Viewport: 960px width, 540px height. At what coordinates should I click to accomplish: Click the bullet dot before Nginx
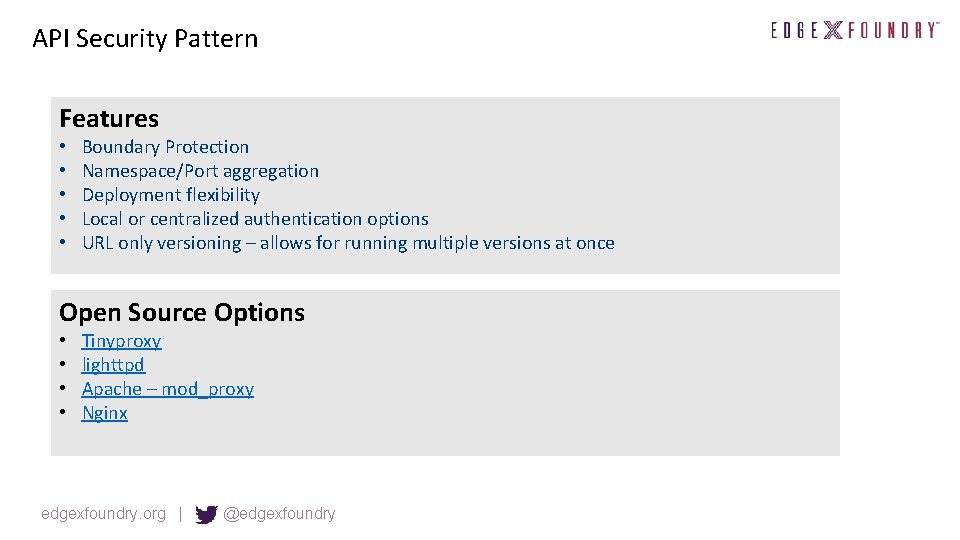[x=62, y=413]
